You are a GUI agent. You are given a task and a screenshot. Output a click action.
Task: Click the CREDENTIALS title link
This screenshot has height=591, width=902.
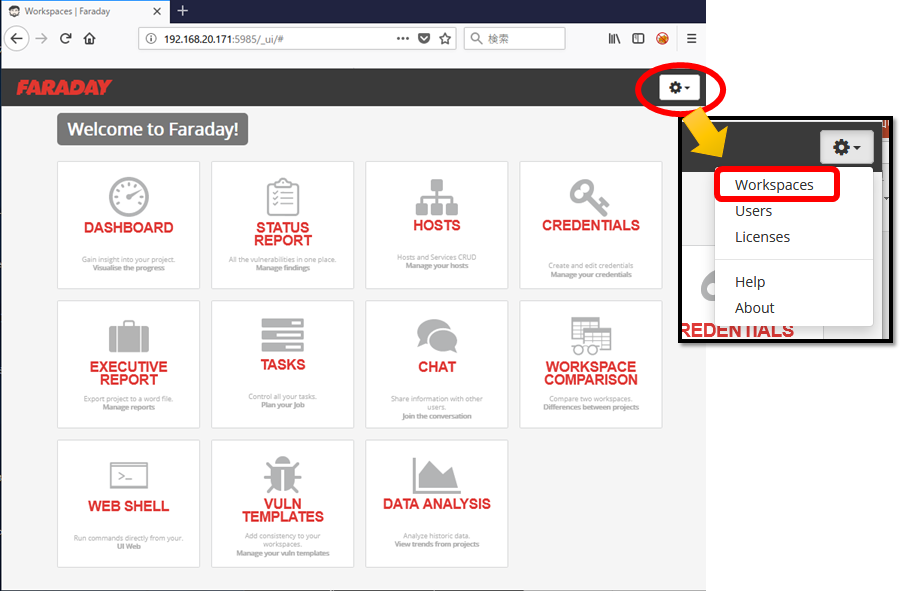coord(591,226)
